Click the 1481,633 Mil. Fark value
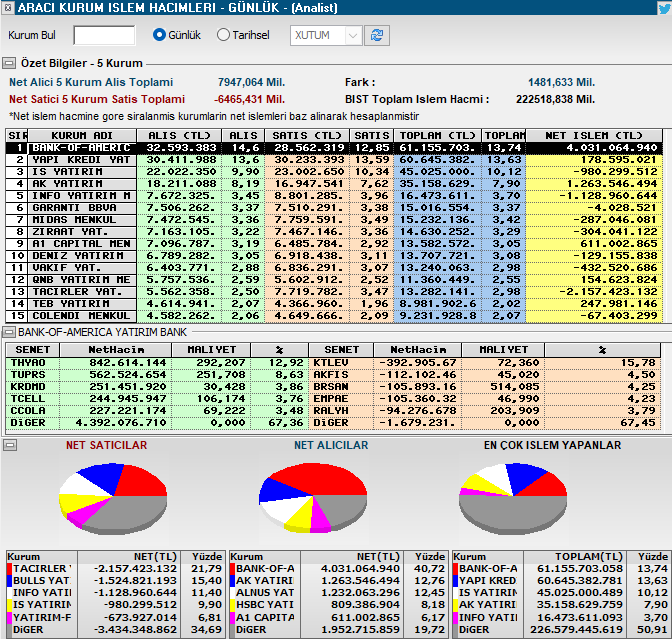672x639 pixels. coord(561,82)
